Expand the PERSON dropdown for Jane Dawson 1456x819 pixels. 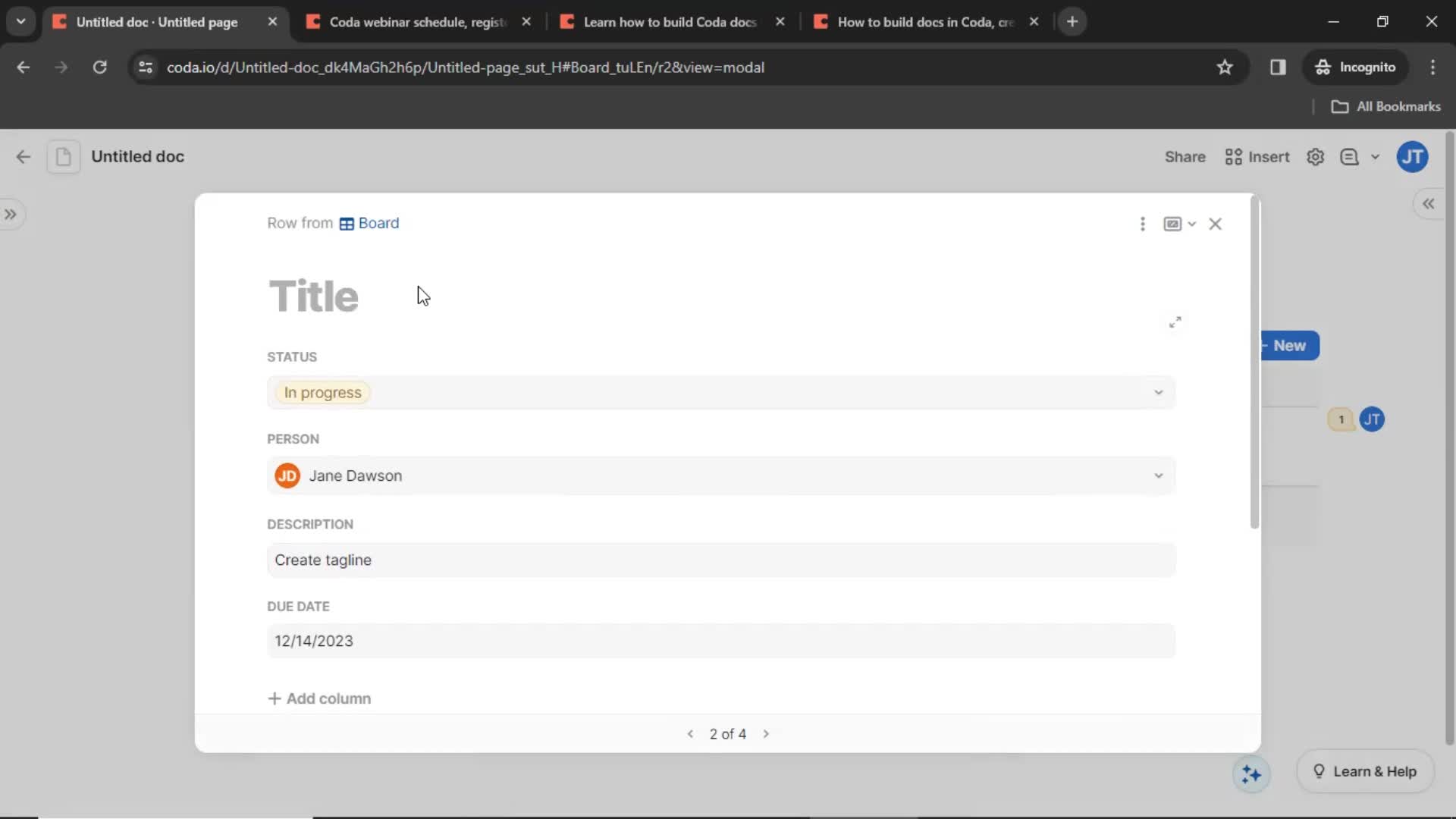[x=1158, y=474]
